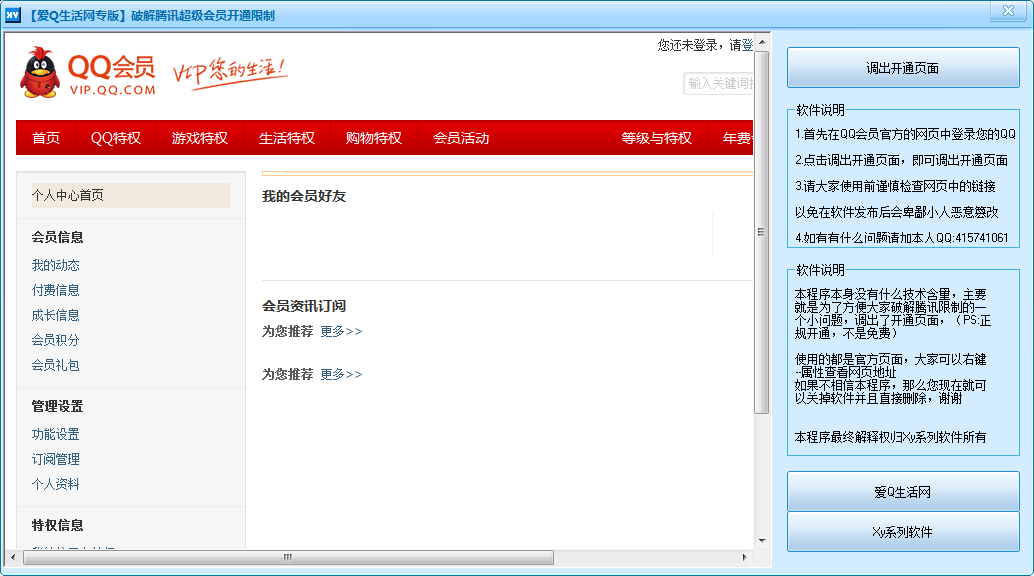Open 订阅管理 sidebar link
1034x576 pixels.
[x=55, y=459]
